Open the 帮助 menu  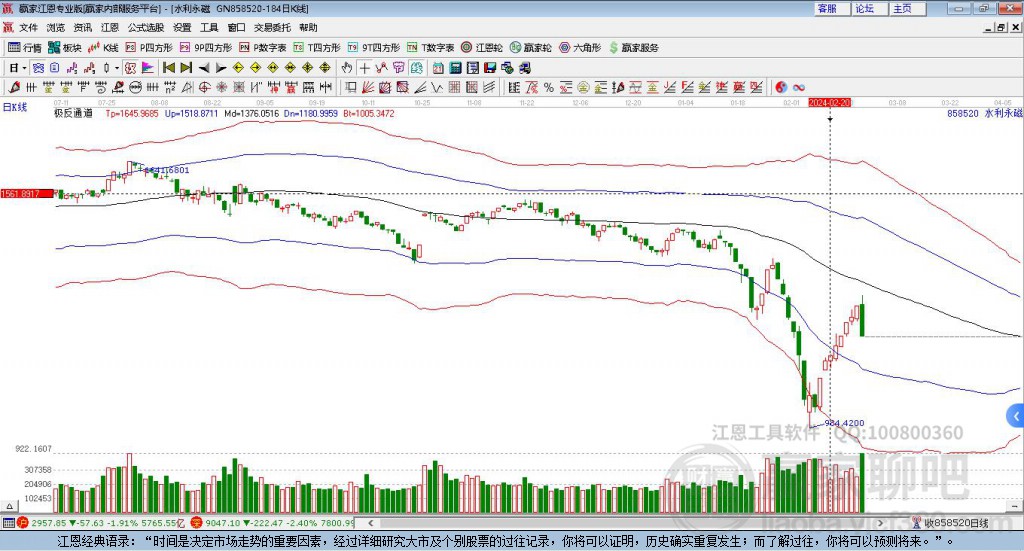(308, 27)
